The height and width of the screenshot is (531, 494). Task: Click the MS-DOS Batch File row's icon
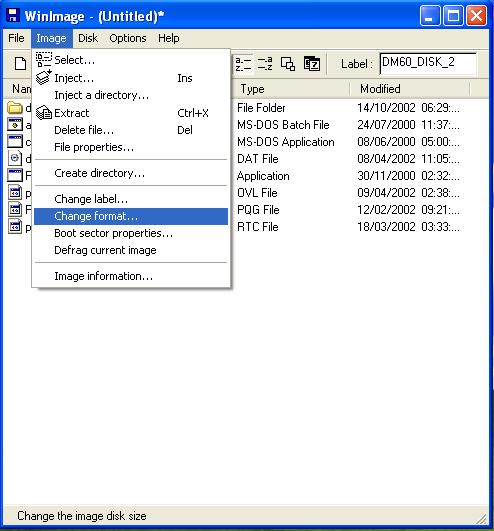click(x=15, y=125)
